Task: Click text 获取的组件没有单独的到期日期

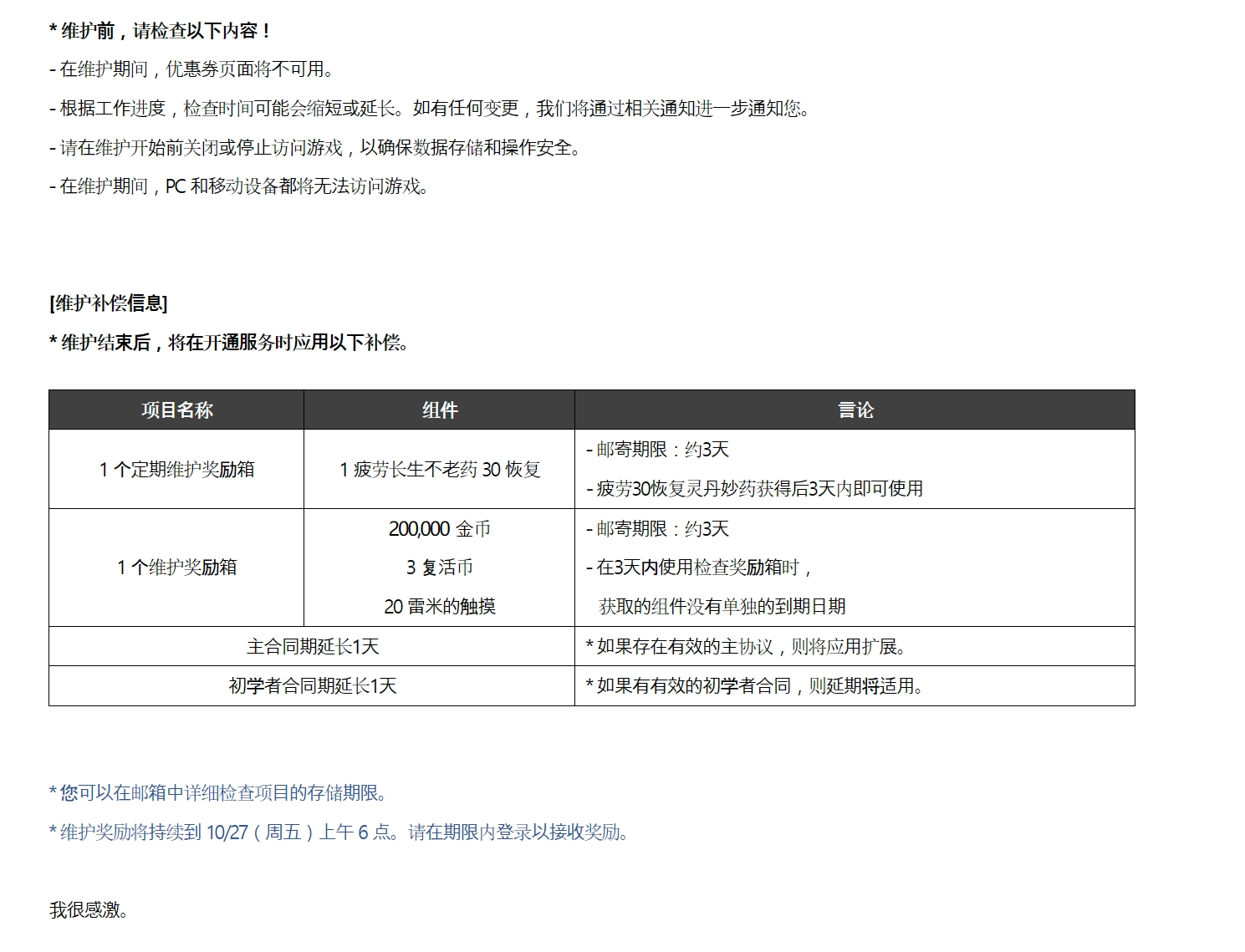Action: point(722,607)
